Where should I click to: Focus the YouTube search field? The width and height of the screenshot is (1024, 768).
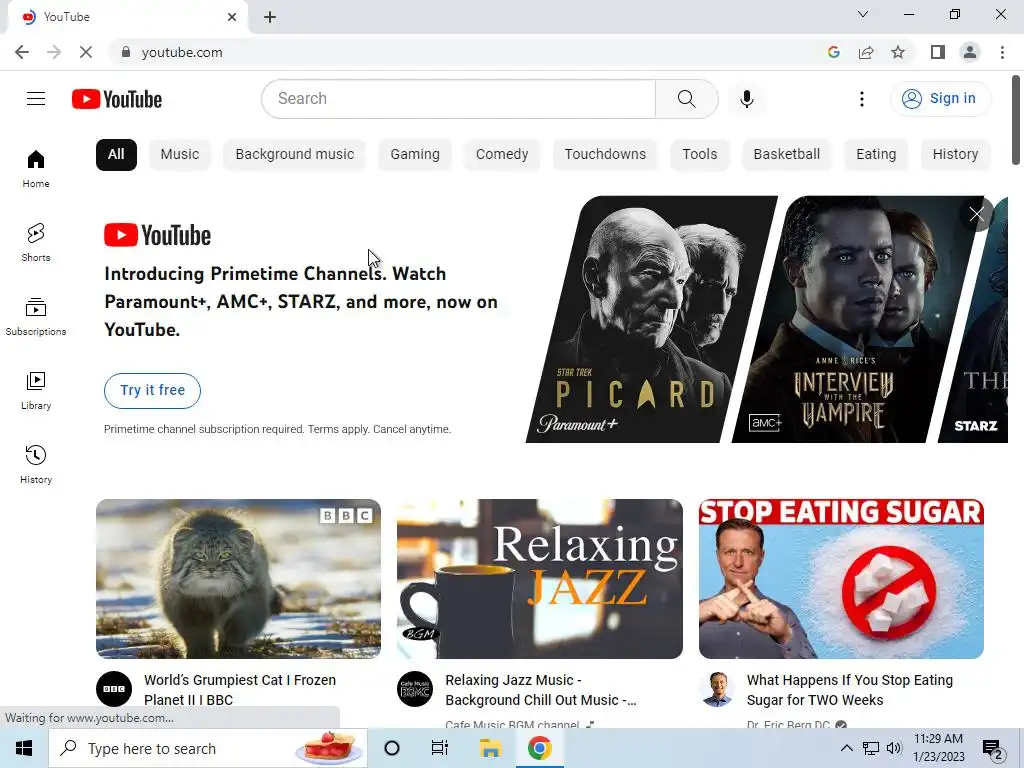tap(458, 99)
